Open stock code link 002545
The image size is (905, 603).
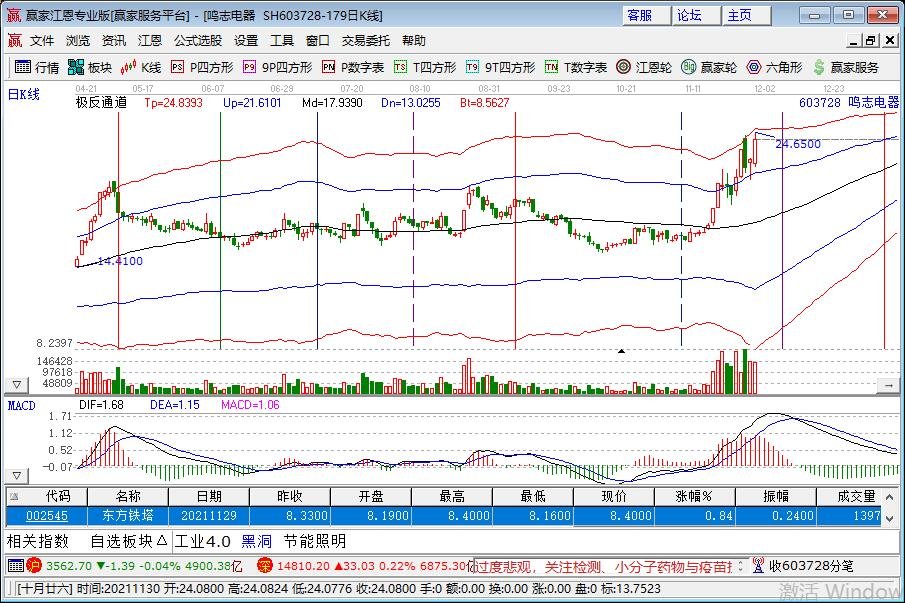pyautogui.click(x=47, y=516)
